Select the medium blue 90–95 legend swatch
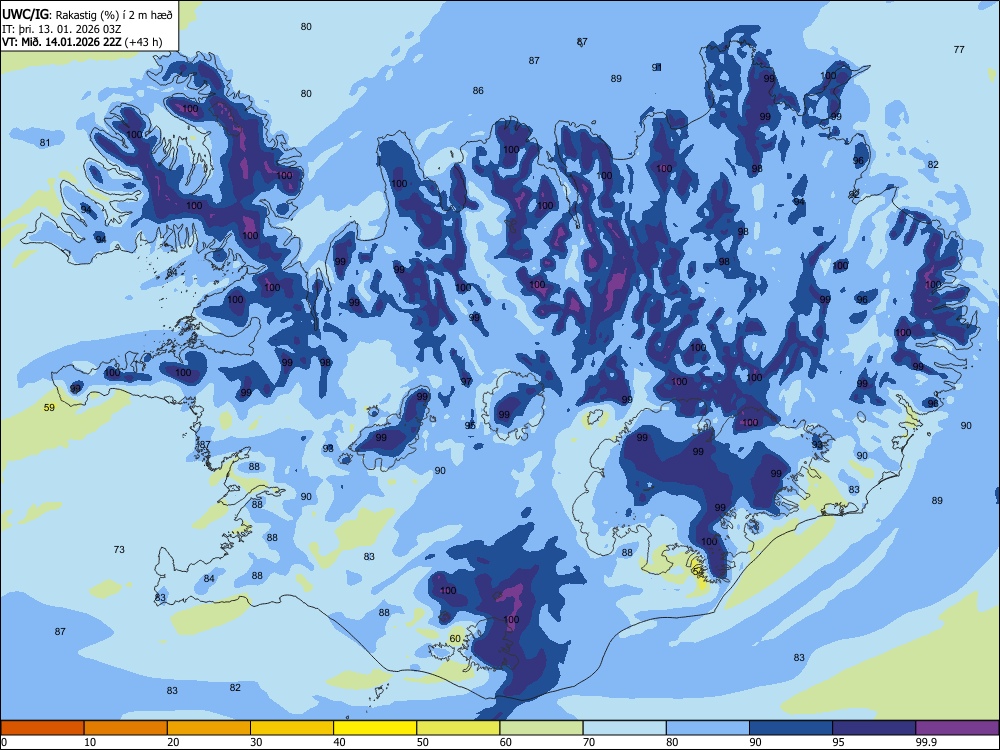 point(791,728)
